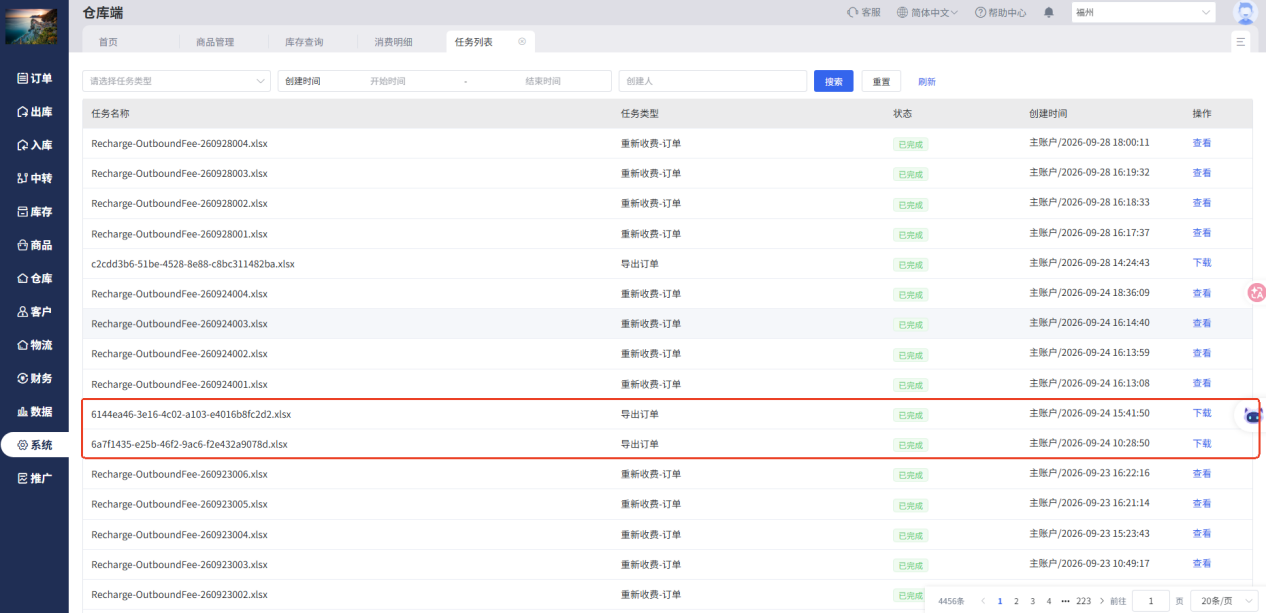Select 库存 in the sidebar

coord(34,212)
